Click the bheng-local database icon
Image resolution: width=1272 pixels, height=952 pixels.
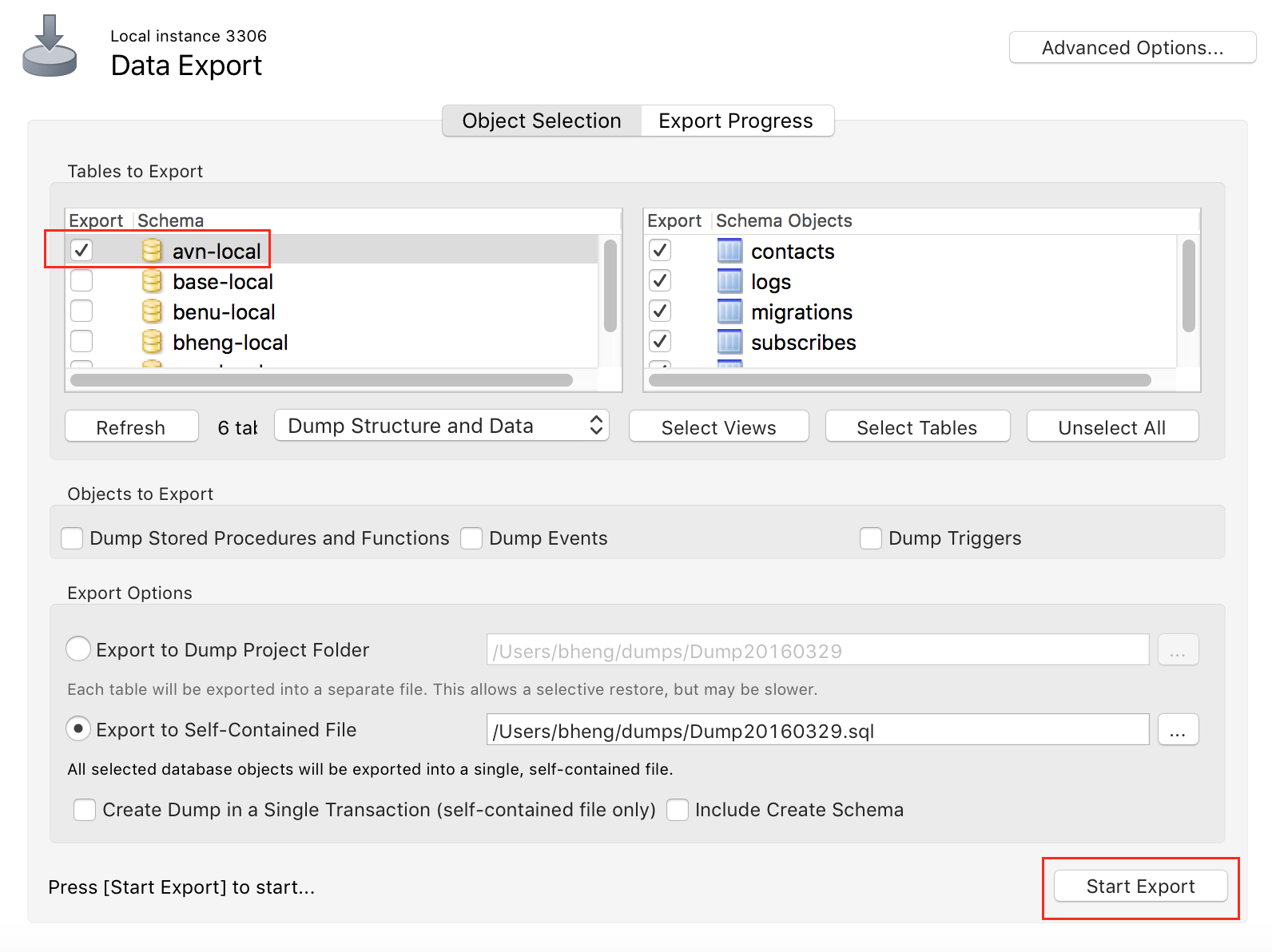point(152,342)
